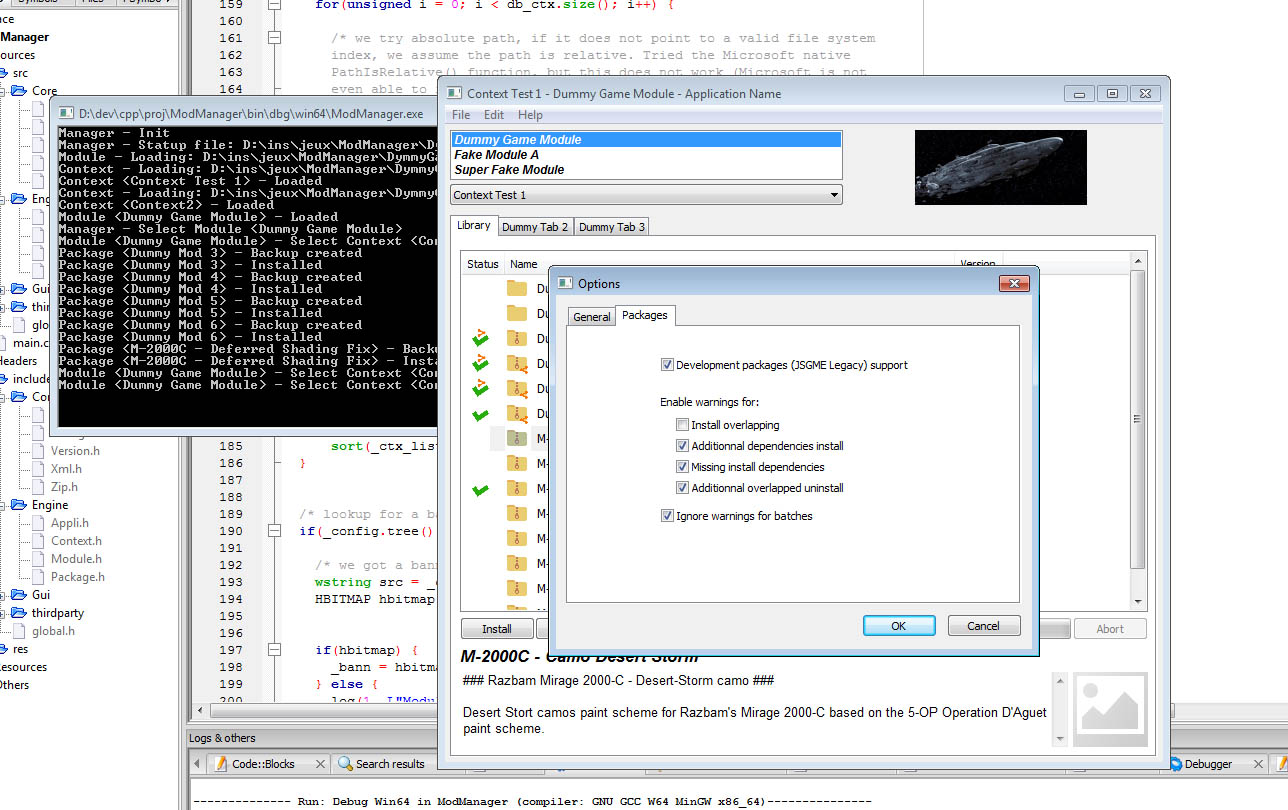Screen dimensions: 1288x810
Task: Open Appli.h in the project tree
Action: click(x=70, y=523)
